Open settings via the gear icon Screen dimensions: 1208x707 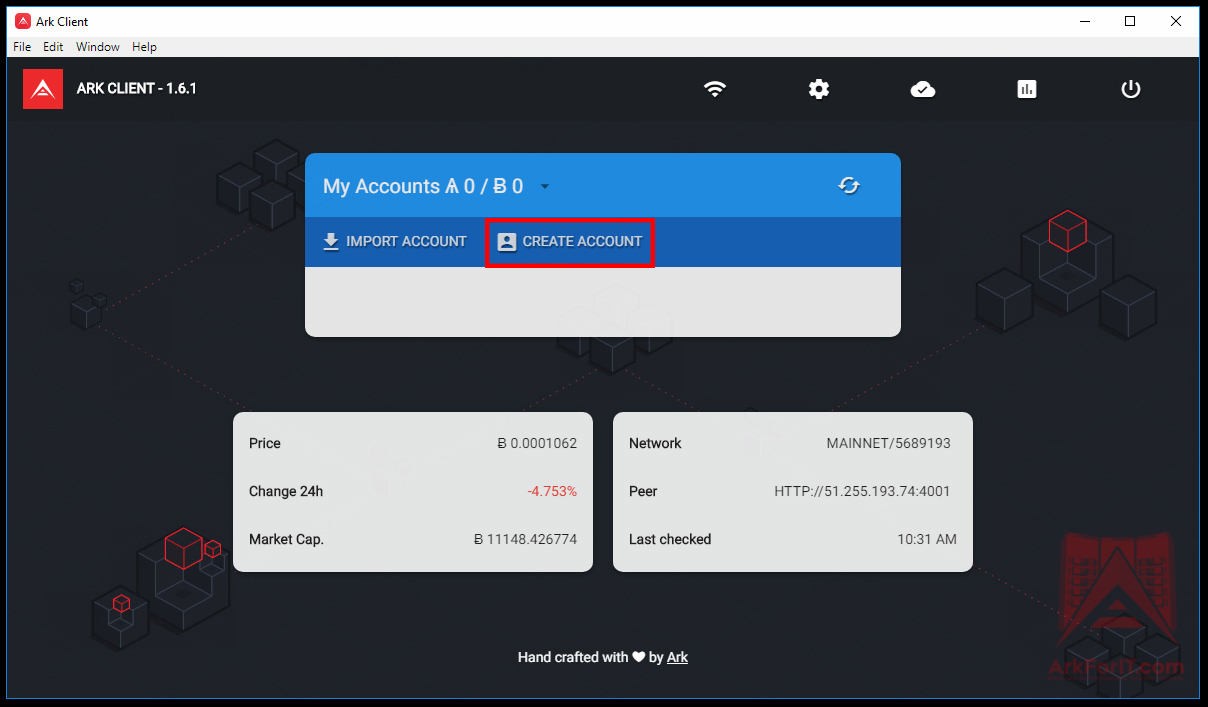[819, 89]
